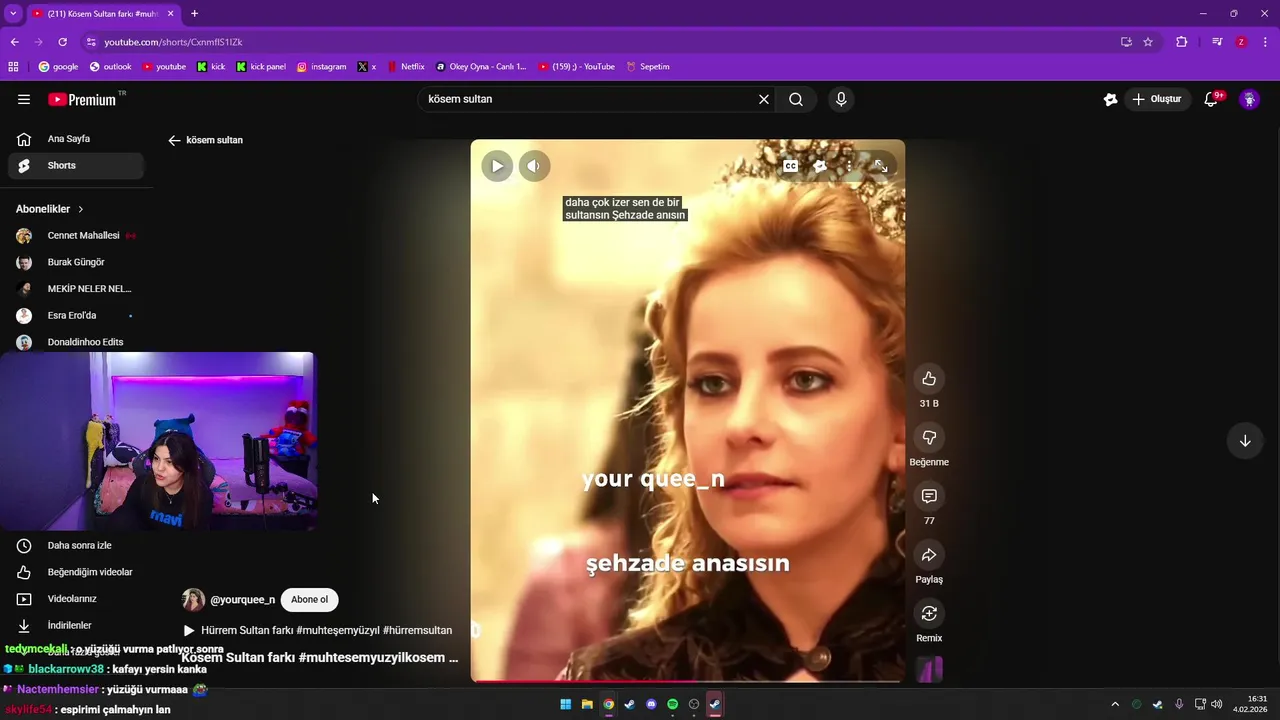Clear the kösem sultan search text
This screenshot has width=1280, height=720.
(x=764, y=99)
